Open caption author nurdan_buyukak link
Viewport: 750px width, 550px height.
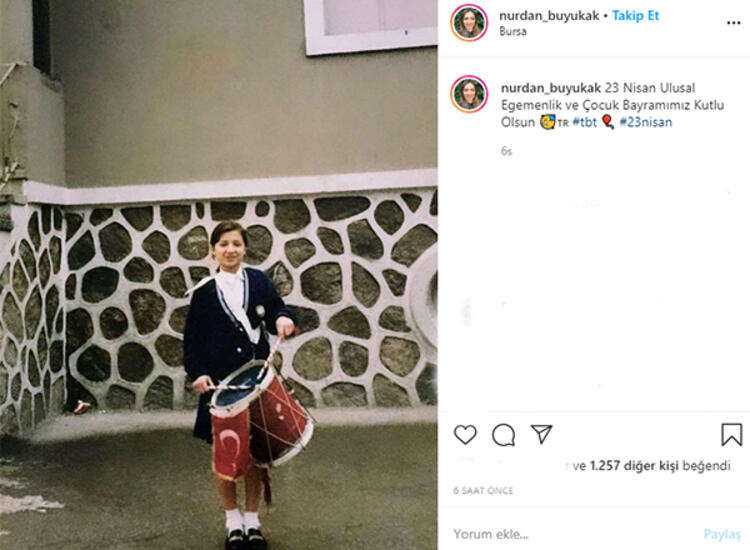click(x=551, y=88)
